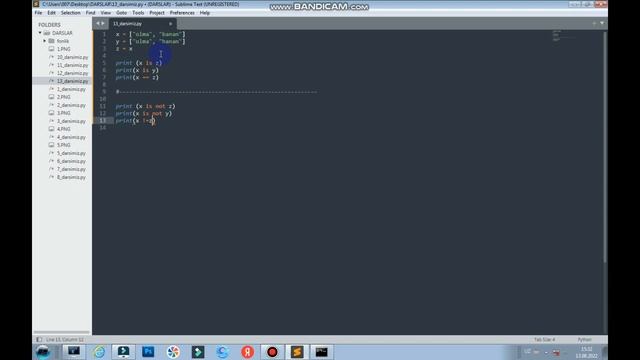Open 1.PNG in the sidebar
640x360 pixels.
coord(63,49)
